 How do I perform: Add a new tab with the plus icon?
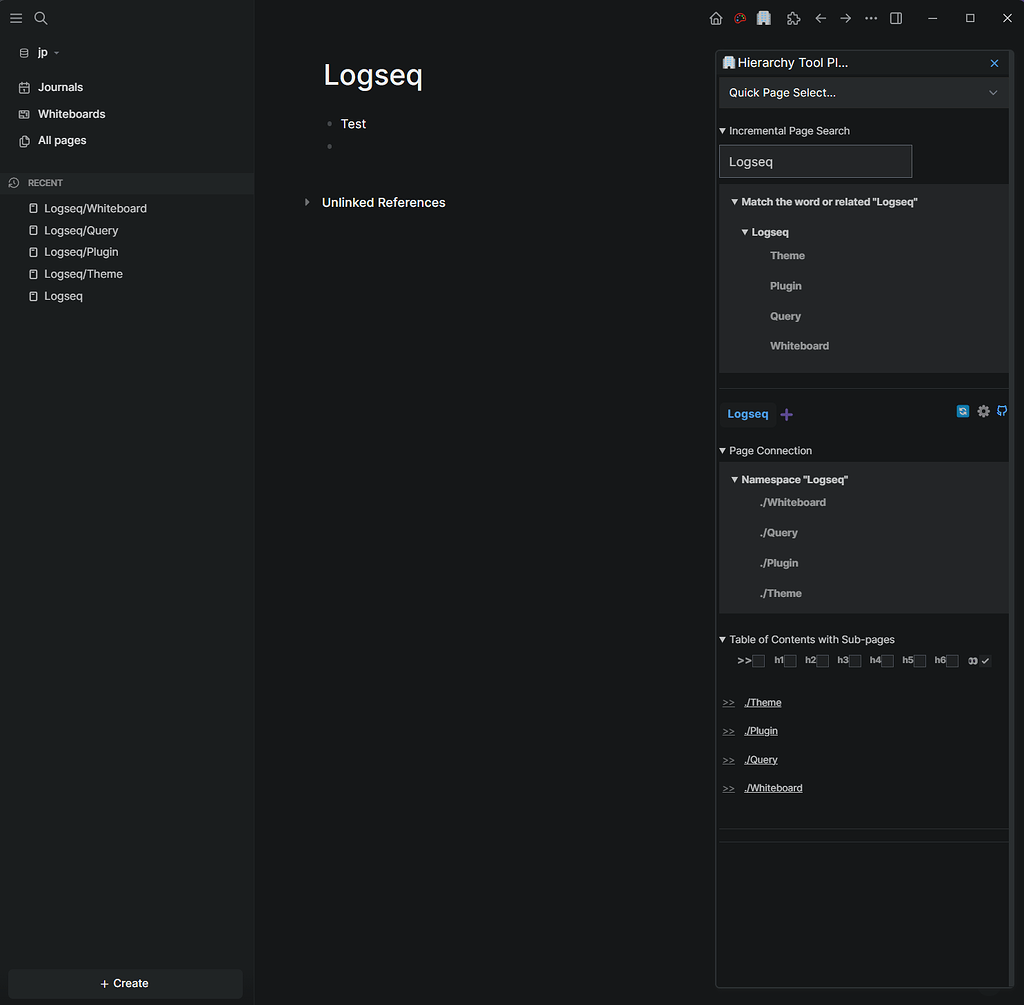786,413
